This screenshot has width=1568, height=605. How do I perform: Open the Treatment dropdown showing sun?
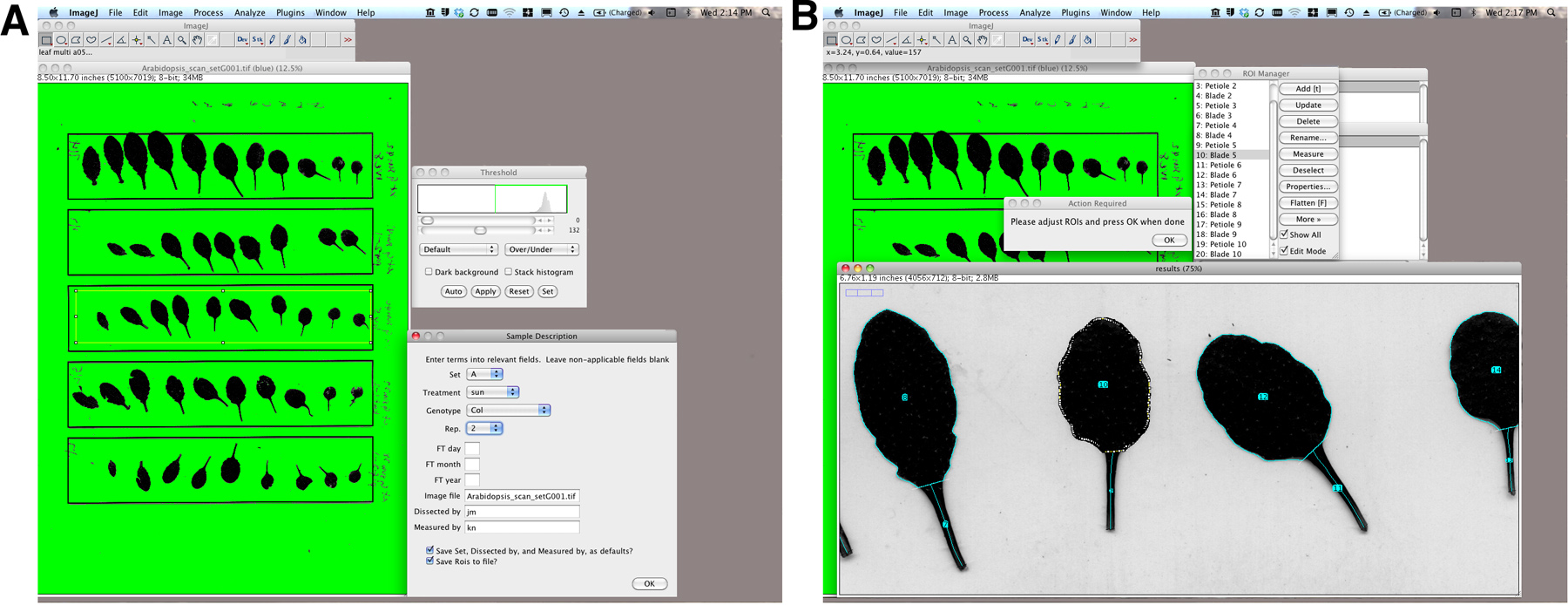pos(493,392)
